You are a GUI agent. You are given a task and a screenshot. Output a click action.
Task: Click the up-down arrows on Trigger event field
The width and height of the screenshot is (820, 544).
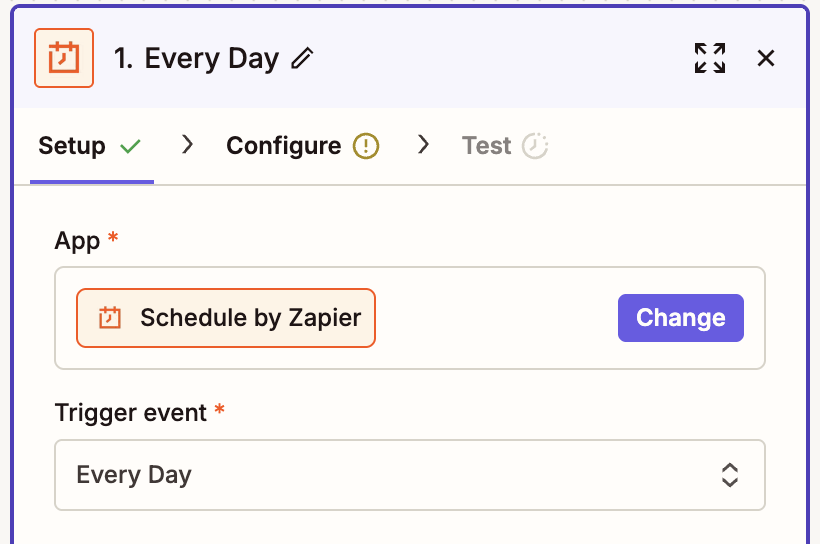(730, 475)
